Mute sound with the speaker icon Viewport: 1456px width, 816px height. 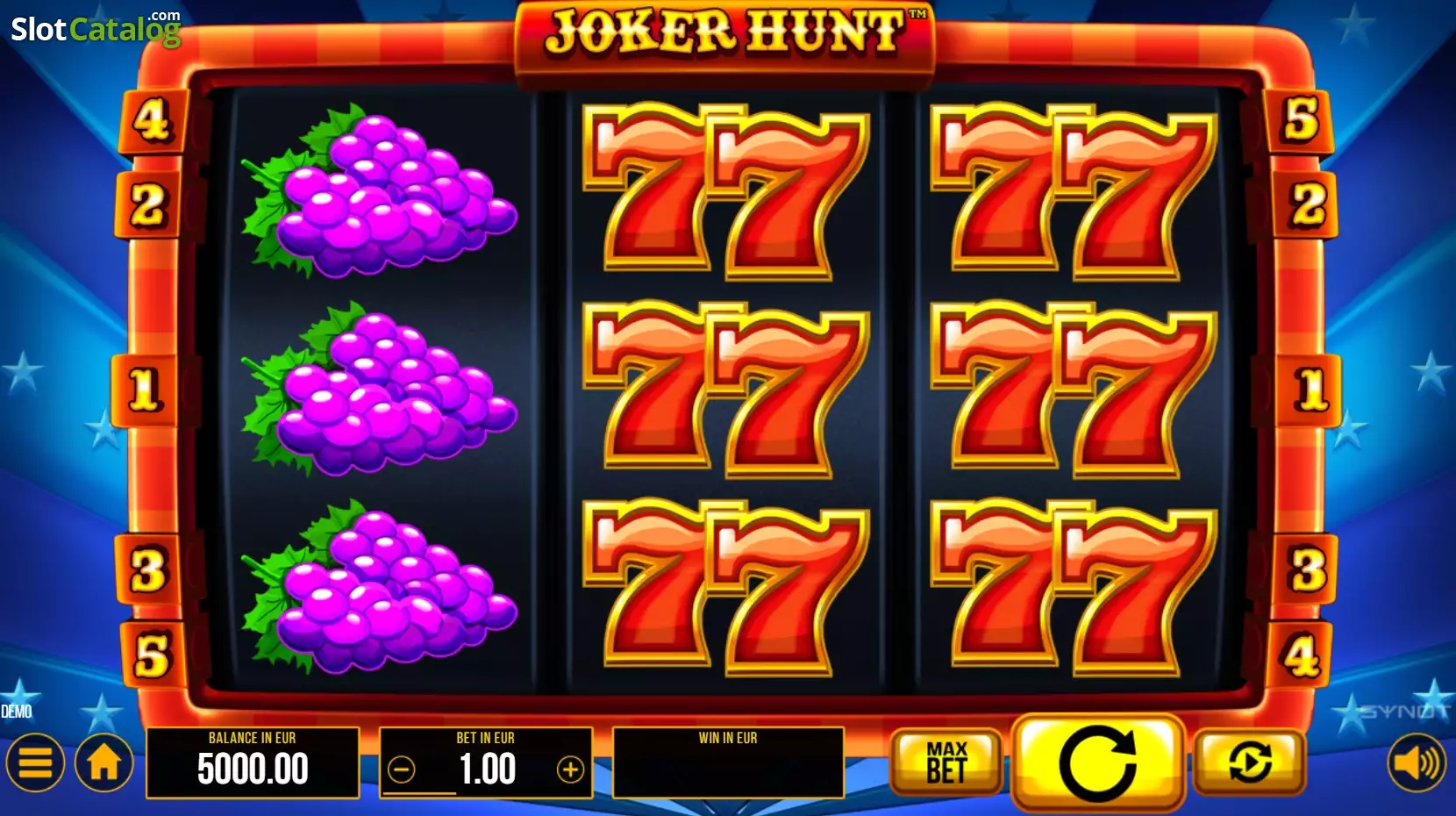point(1417,762)
